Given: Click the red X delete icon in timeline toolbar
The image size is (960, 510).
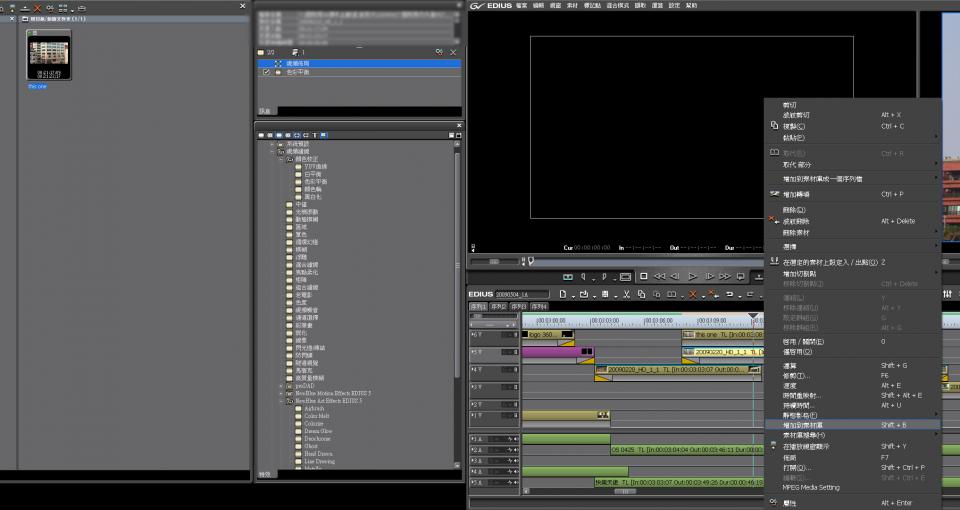Looking at the screenshot, I should click(x=692, y=294).
